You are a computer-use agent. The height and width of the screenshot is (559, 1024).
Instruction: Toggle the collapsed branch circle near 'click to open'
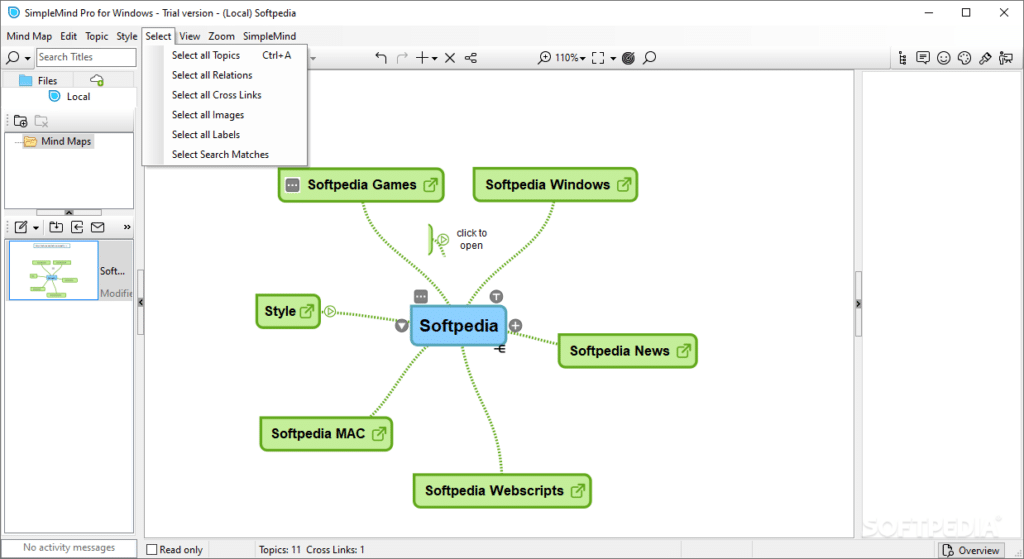coord(443,240)
